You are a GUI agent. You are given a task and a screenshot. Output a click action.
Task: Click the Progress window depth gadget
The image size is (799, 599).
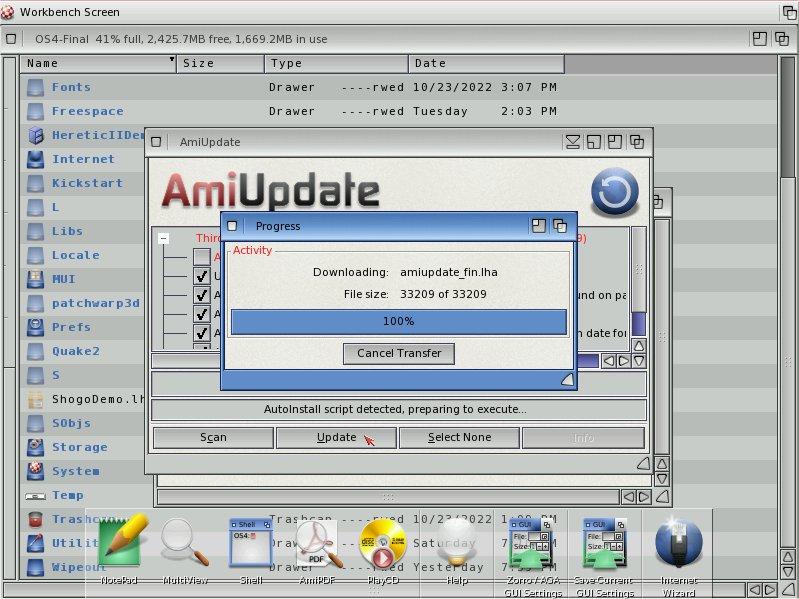560,226
